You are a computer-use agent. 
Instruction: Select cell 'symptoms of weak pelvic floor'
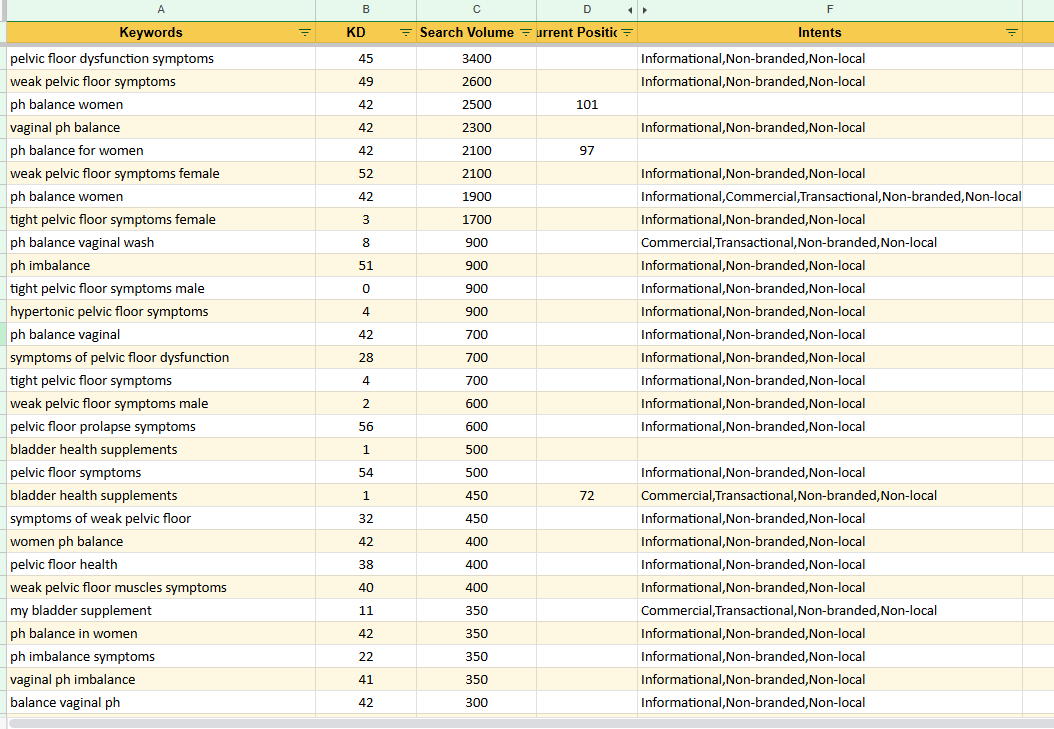pyautogui.click(x=161, y=519)
